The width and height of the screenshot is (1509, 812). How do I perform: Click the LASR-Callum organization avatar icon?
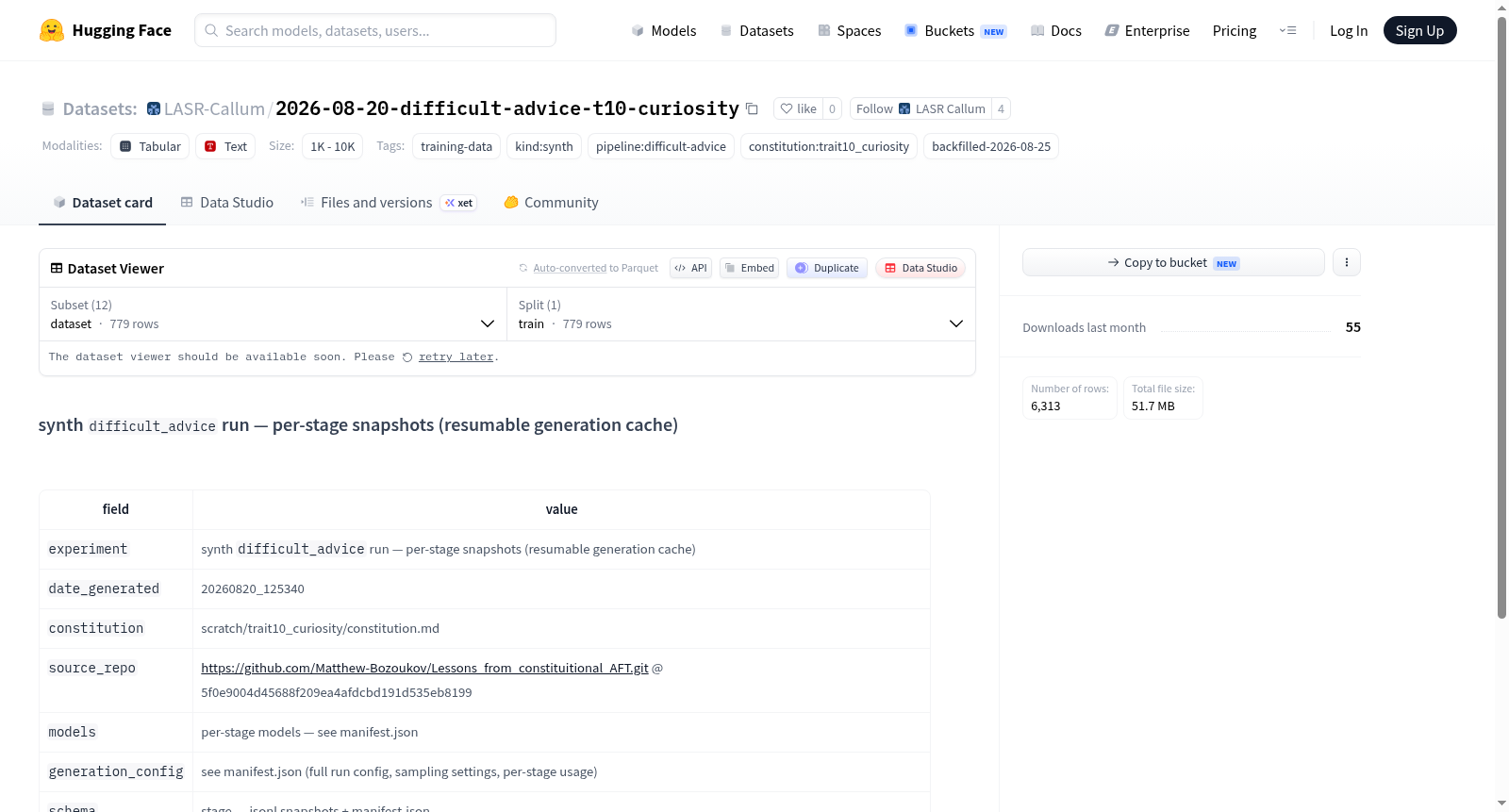(x=154, y=108)
